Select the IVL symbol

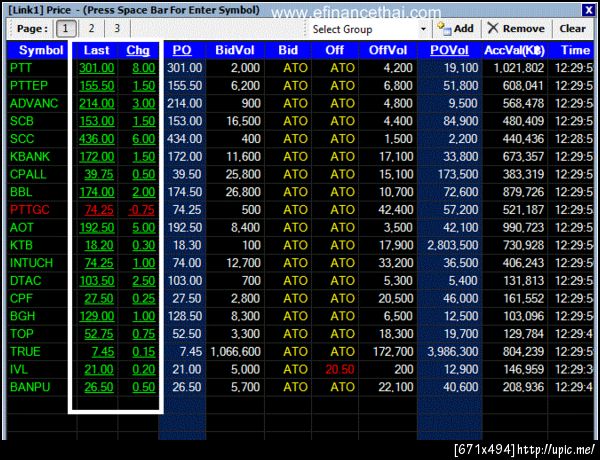(19, 369)
